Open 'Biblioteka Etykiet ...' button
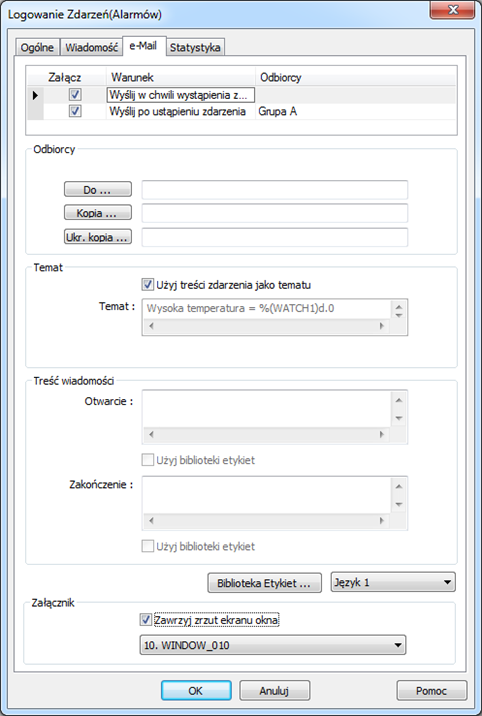482x716 pixels. tap(264, 583)
